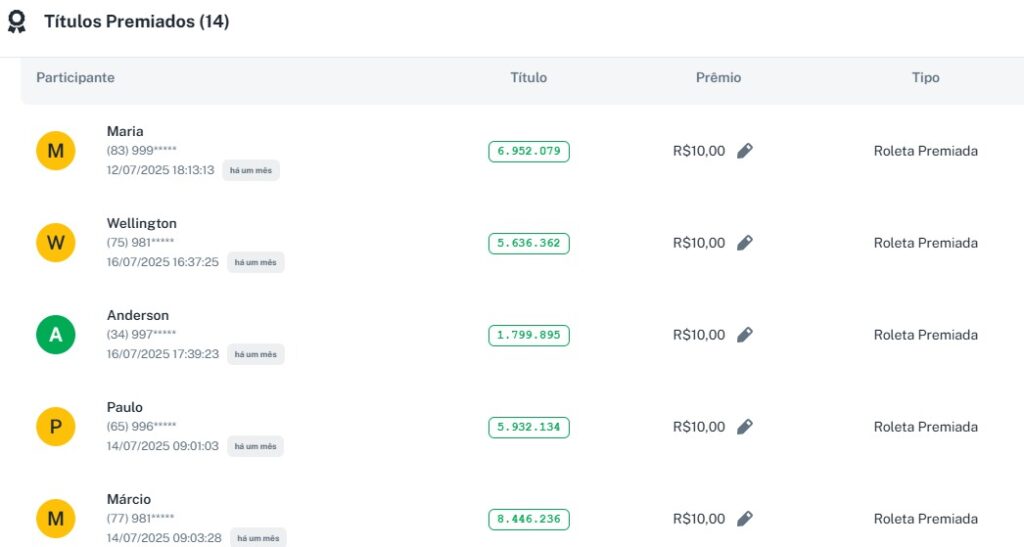
Task: Click the Participante column header
Action: point(75,78)
